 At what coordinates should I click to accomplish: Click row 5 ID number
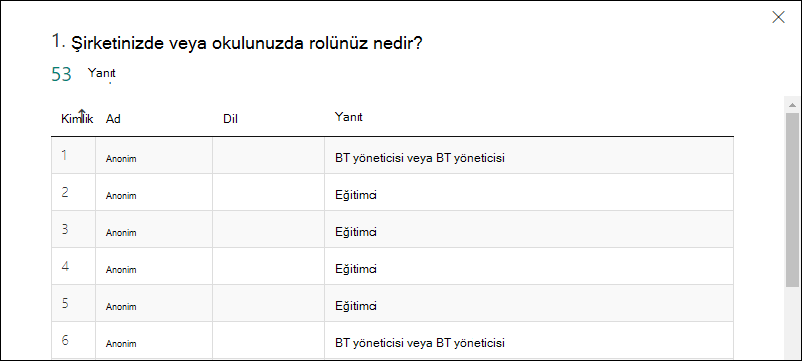tap(65, 303)
